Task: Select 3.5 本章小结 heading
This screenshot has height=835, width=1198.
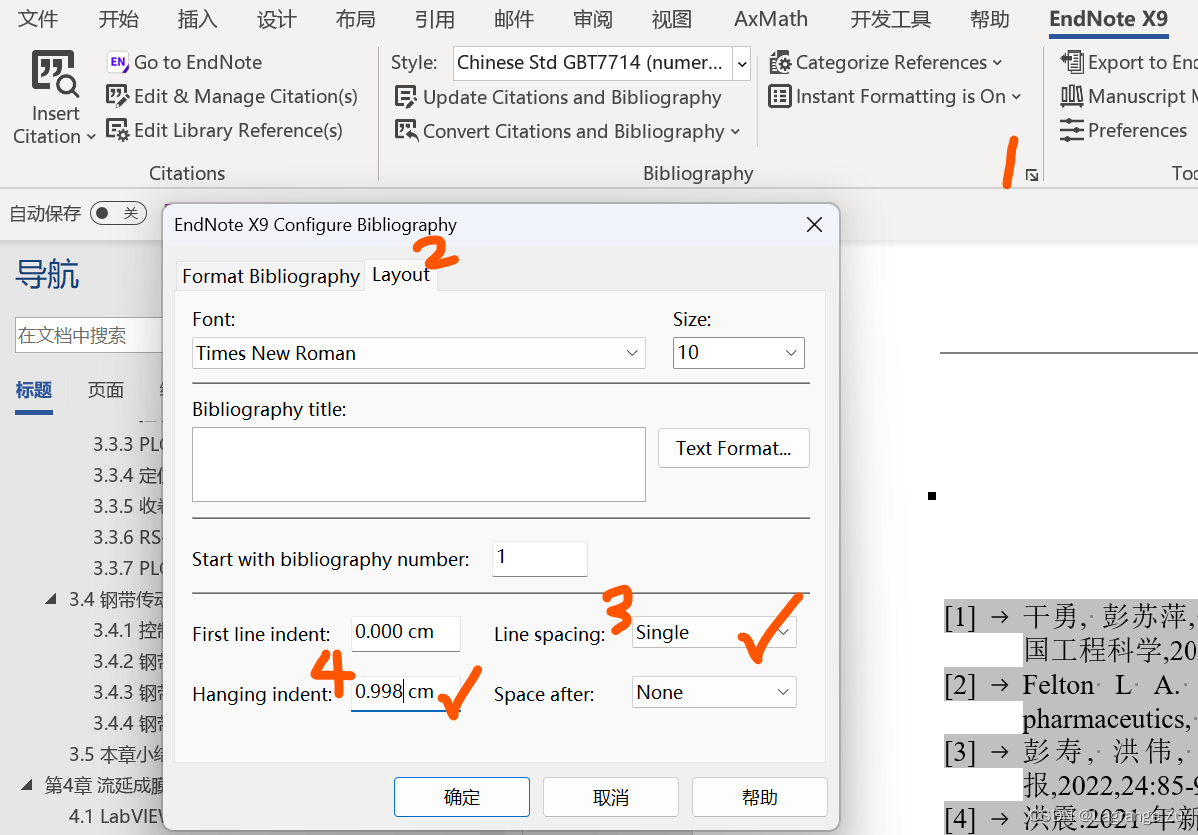Action: [115, 754]
